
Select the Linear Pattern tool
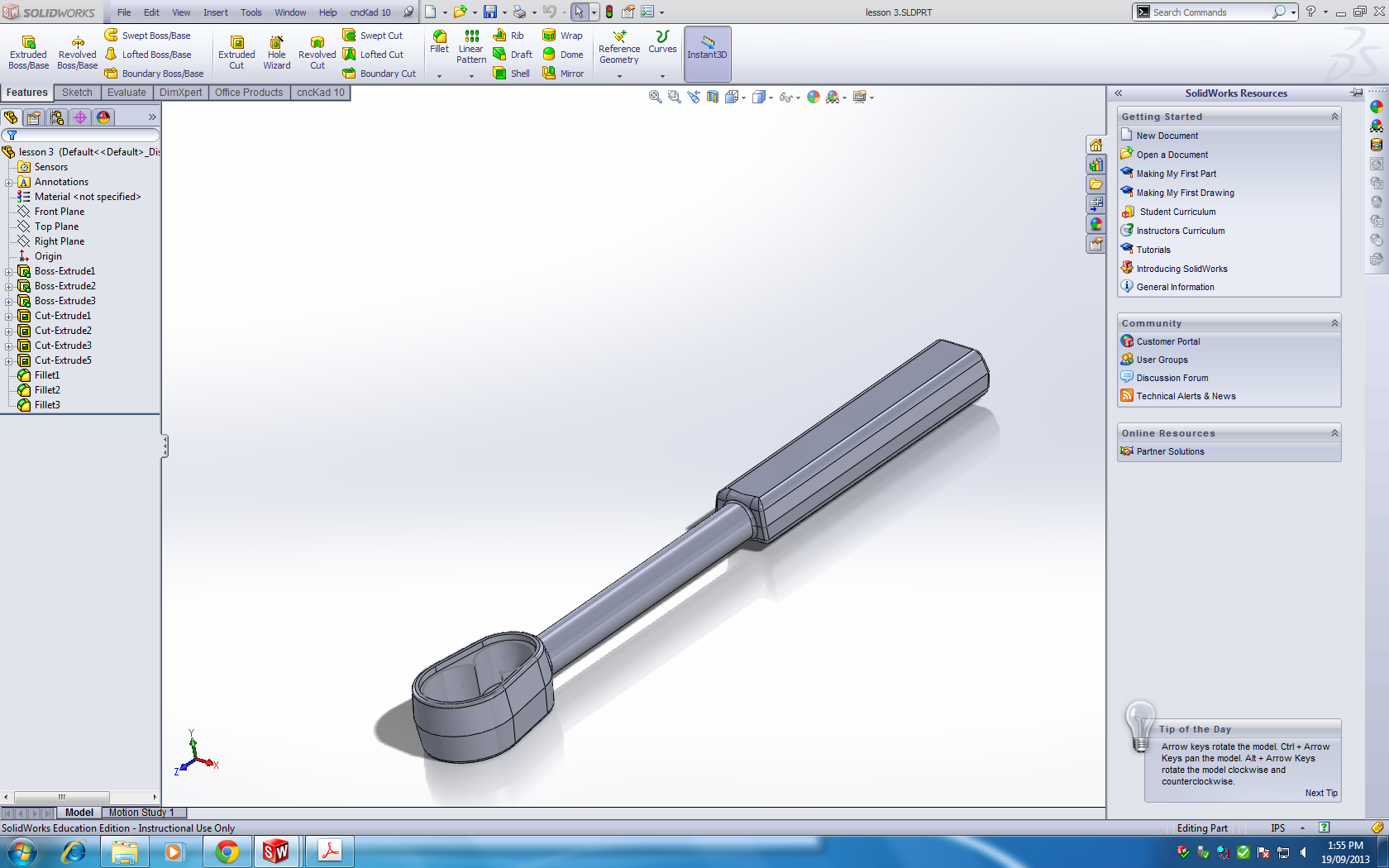coord(471,46)
